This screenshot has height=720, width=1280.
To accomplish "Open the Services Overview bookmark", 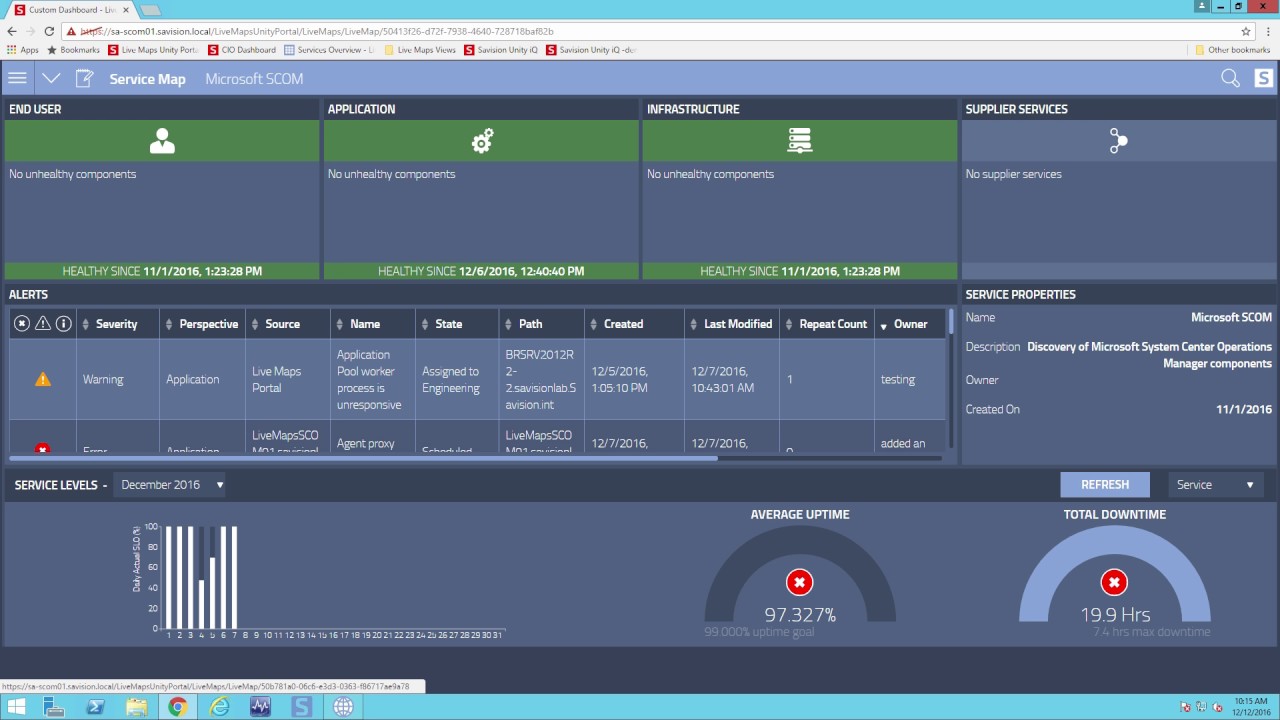I will [x=329, y=49].
